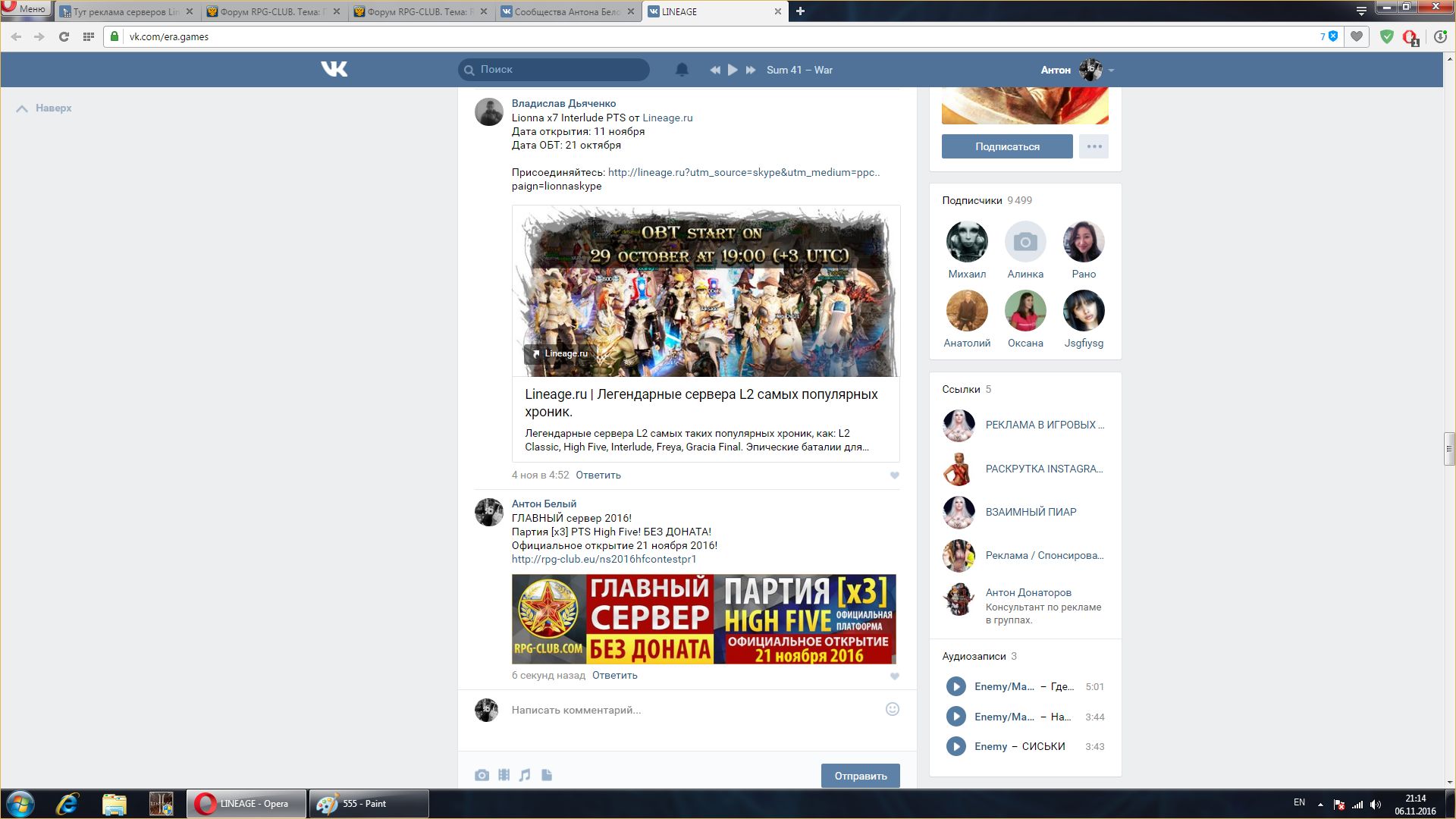This screenshot has height=819, width=1456.
Task: Open the RPG-CLUB Главный сервер banner image
Action: (x=704, y=619)
